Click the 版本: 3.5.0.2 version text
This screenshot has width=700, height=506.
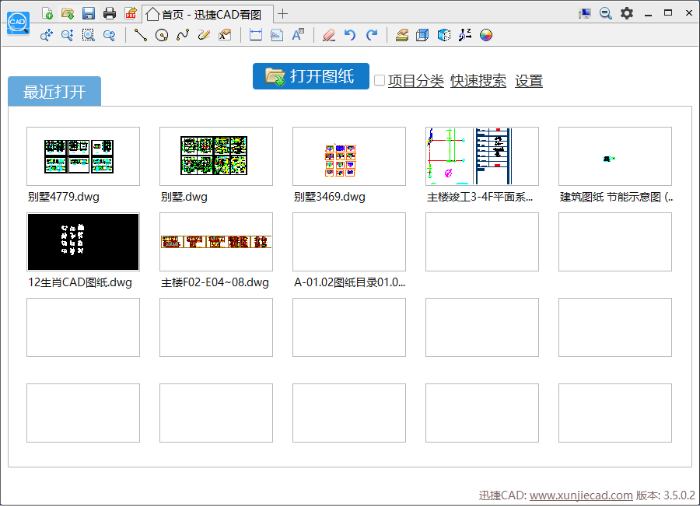[x=666, y=495]
